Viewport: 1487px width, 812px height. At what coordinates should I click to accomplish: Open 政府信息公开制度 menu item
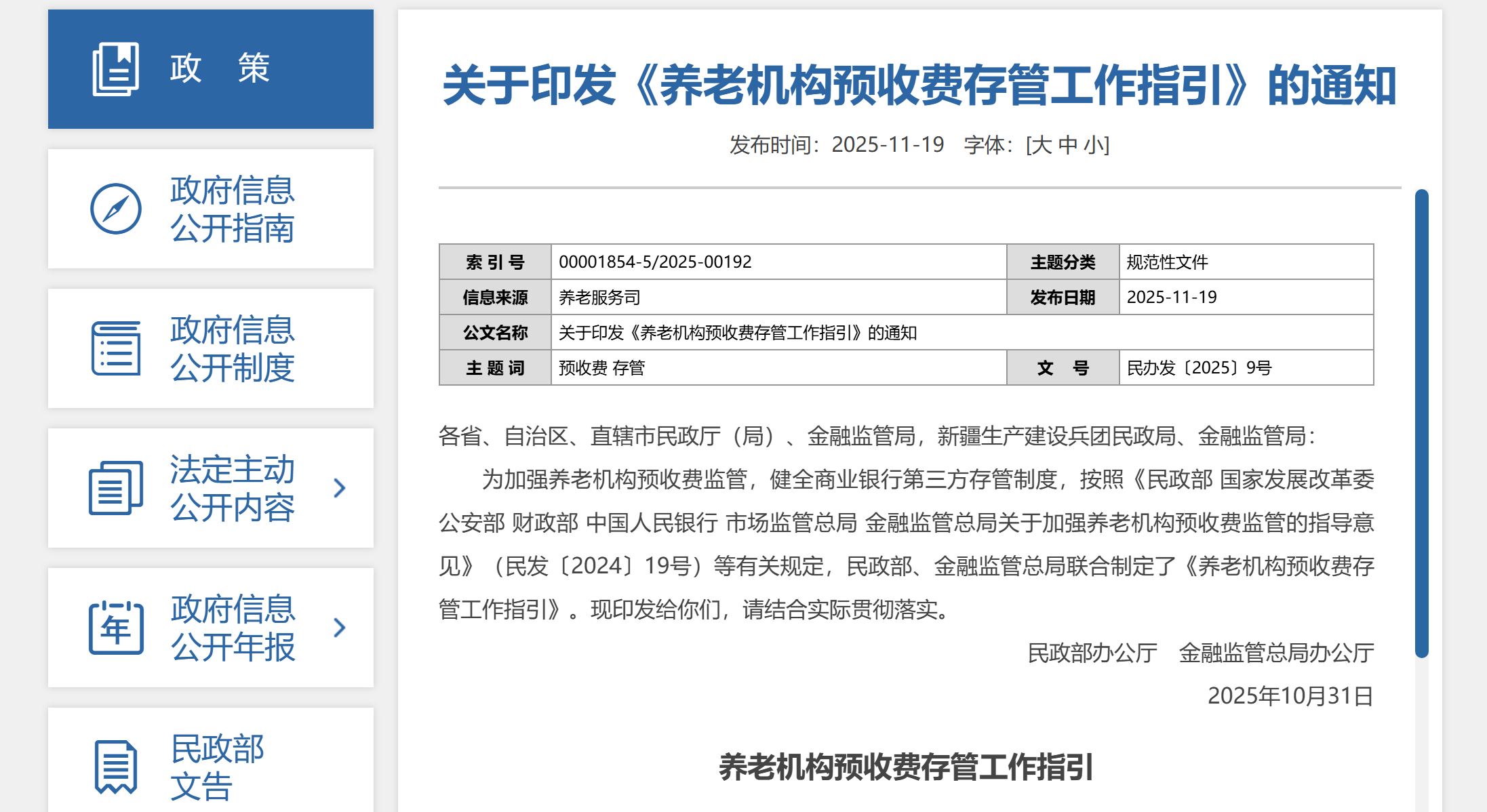(211, 348)
